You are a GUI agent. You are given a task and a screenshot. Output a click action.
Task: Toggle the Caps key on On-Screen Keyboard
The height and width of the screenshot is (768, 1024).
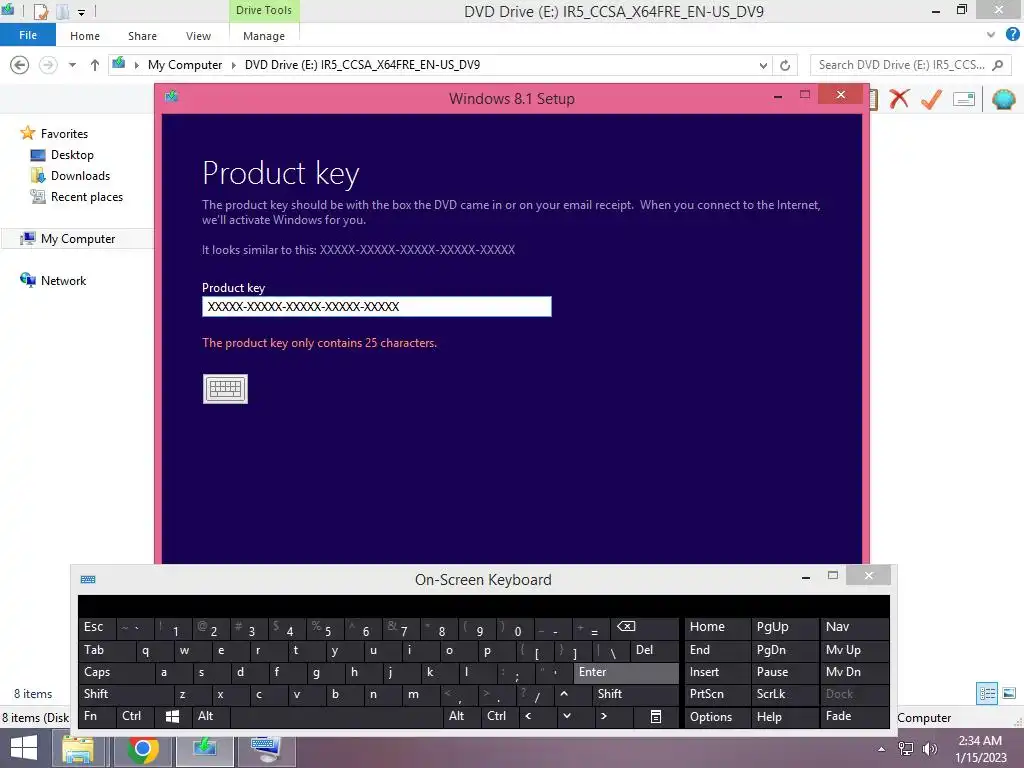click(116, 672)
